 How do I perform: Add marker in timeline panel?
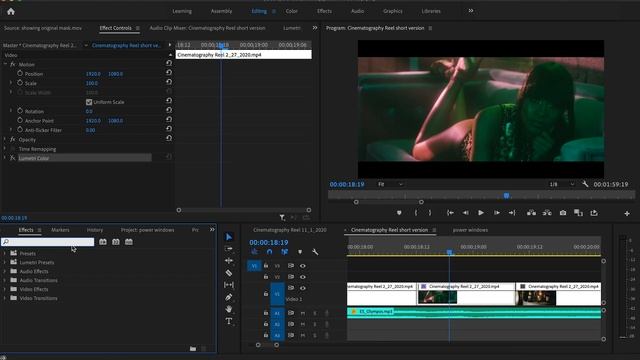coord(300,252)
